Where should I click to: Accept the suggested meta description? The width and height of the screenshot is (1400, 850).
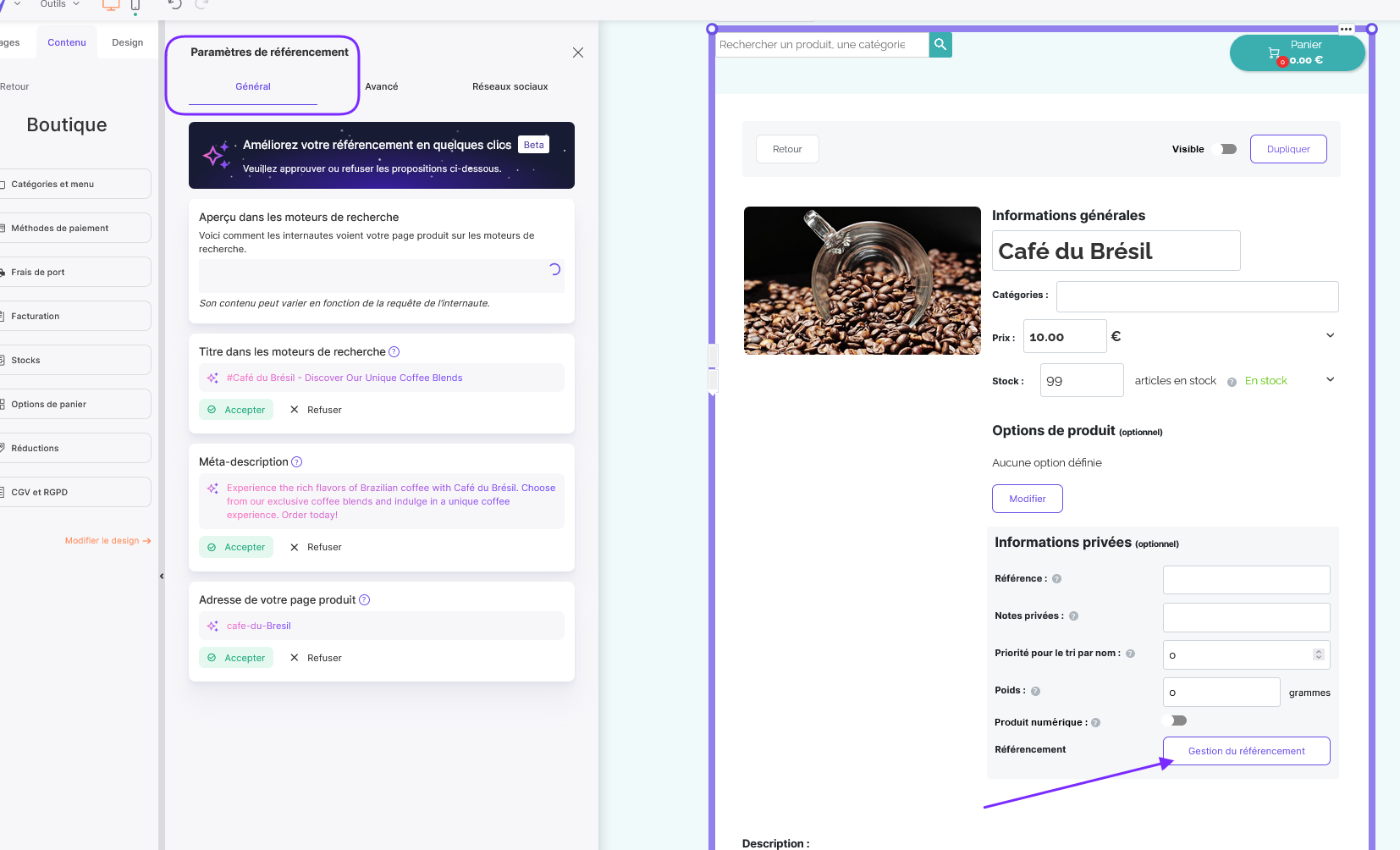[236, 547]
